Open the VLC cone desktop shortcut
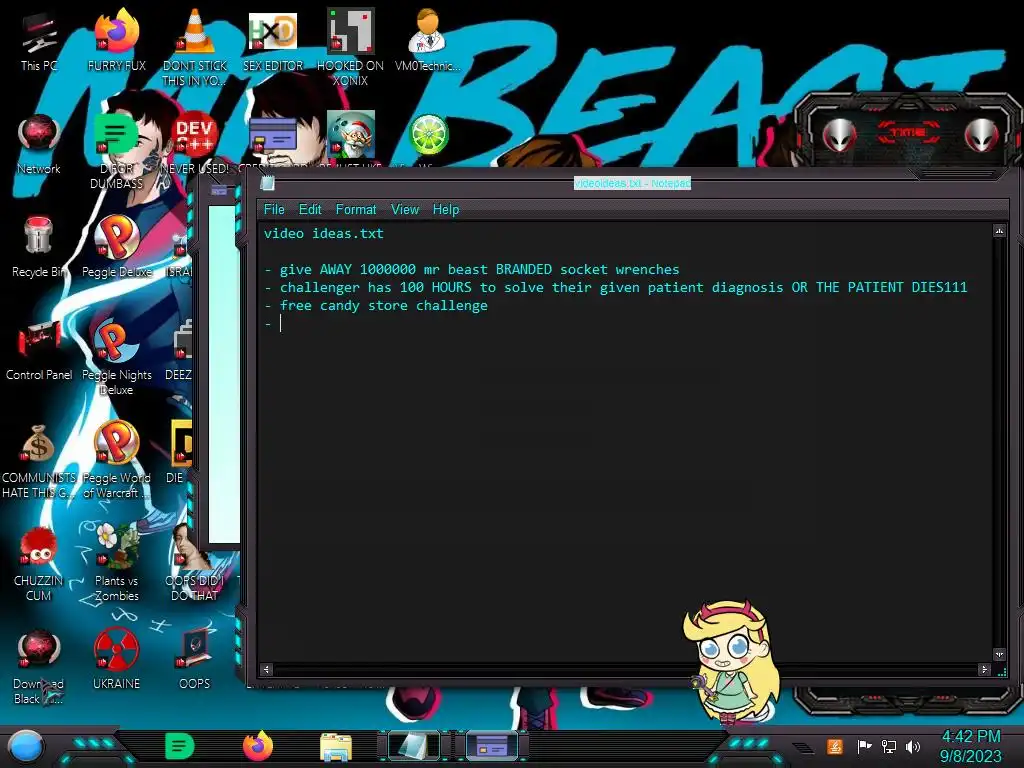The image size is (1024, 768). tap(195, 47)
